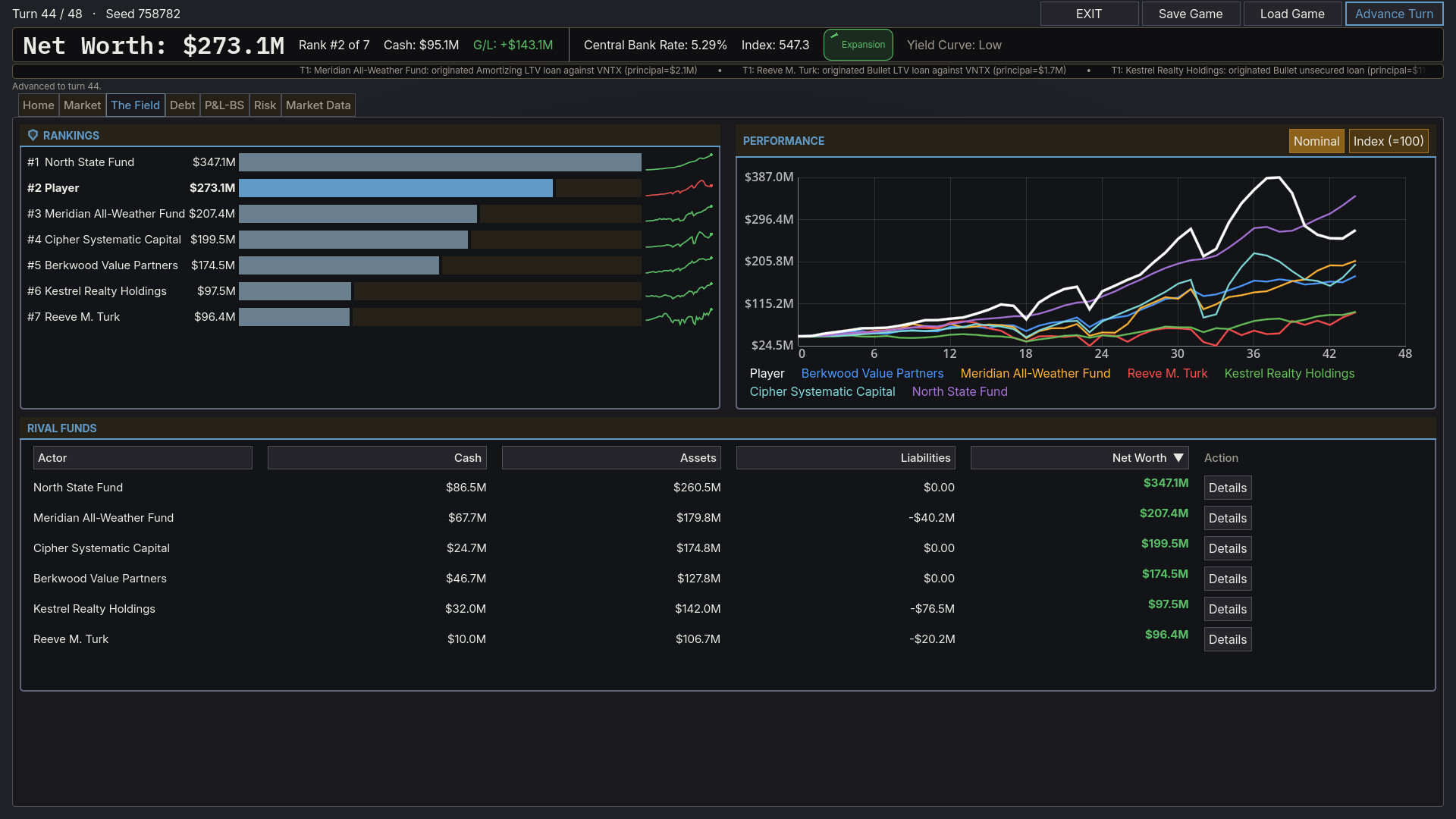
Task: Open Details for North State Fund
Action: click(x=1228, y=488)
